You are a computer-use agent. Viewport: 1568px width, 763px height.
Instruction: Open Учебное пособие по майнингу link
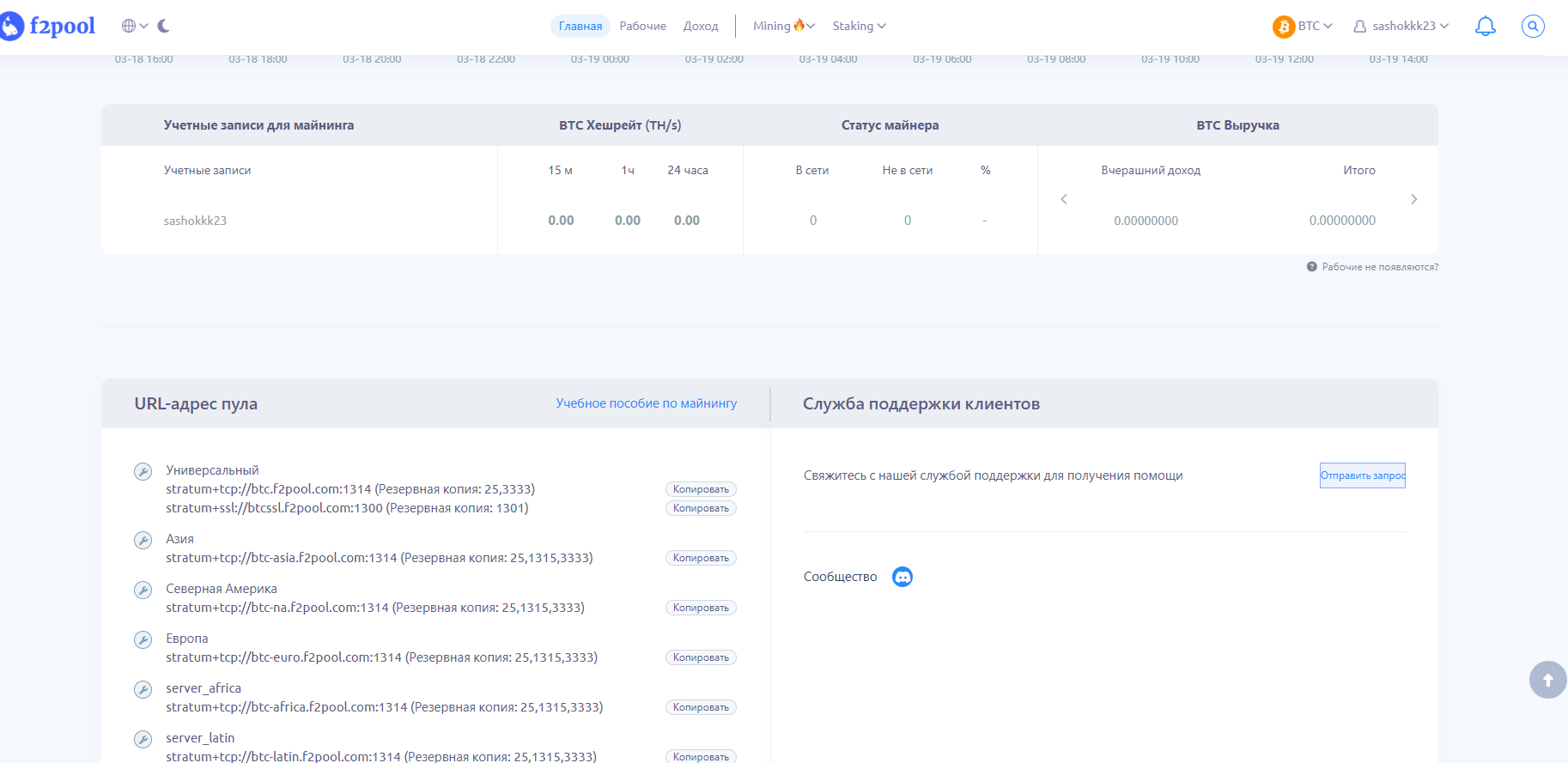646,403
